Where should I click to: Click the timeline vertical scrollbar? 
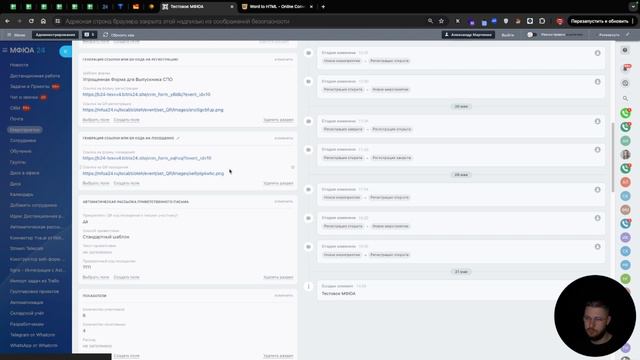click(612, 158)
